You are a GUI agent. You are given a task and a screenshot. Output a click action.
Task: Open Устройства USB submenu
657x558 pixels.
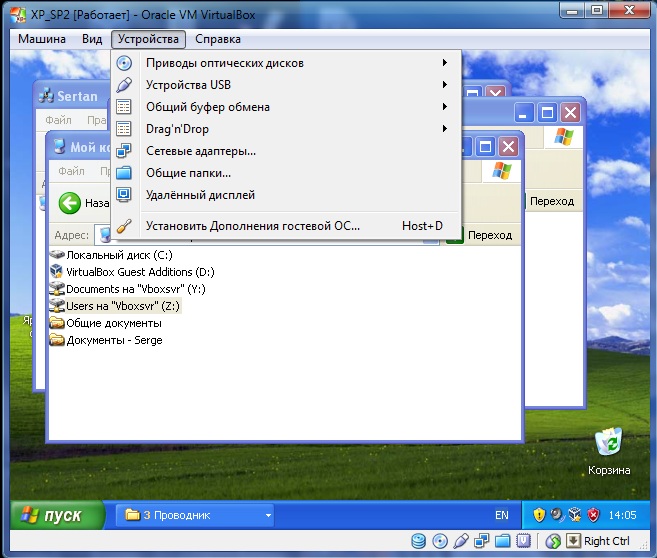286,85
